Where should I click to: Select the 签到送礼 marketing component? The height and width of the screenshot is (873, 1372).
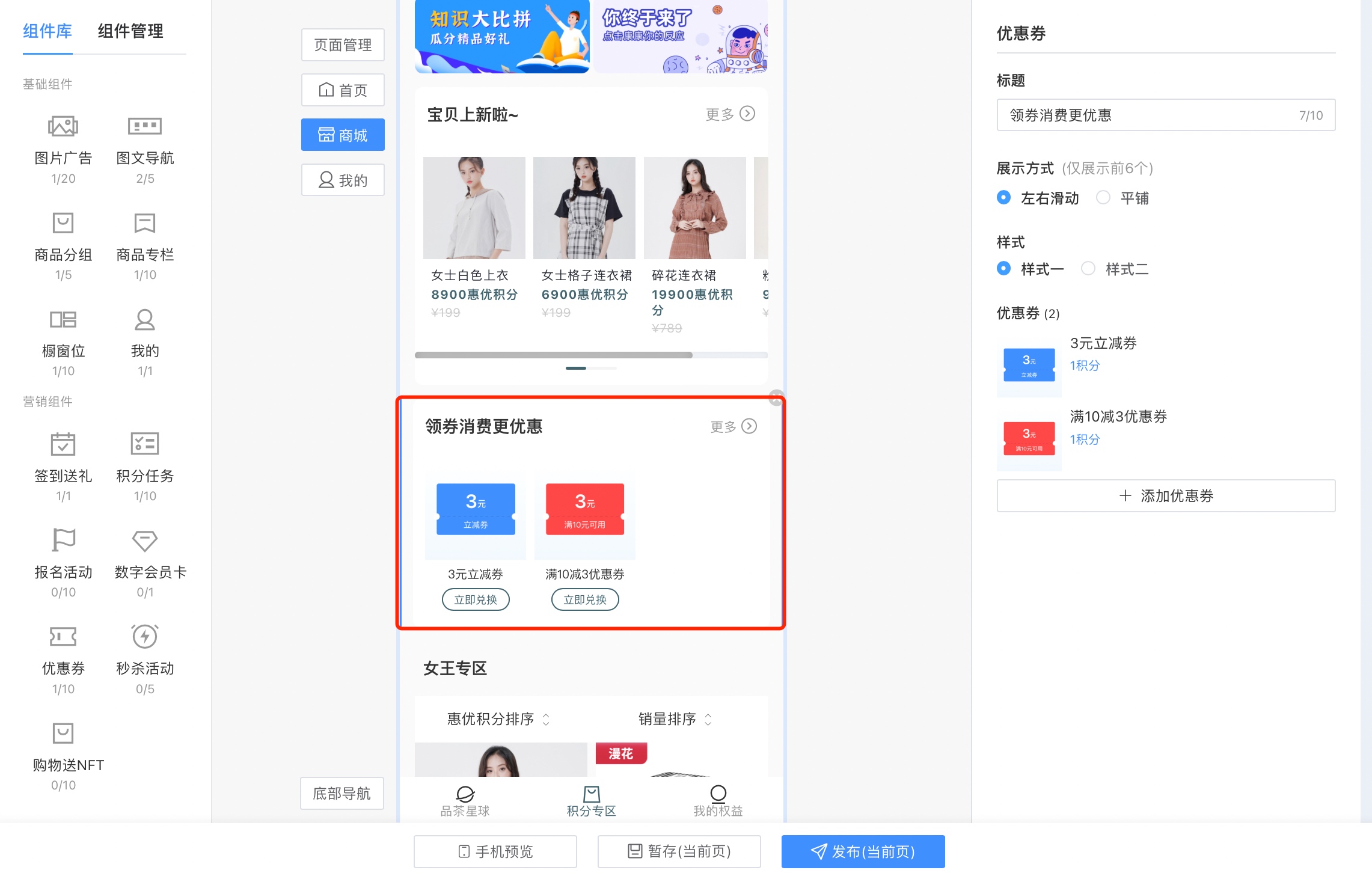coord(63,445)
